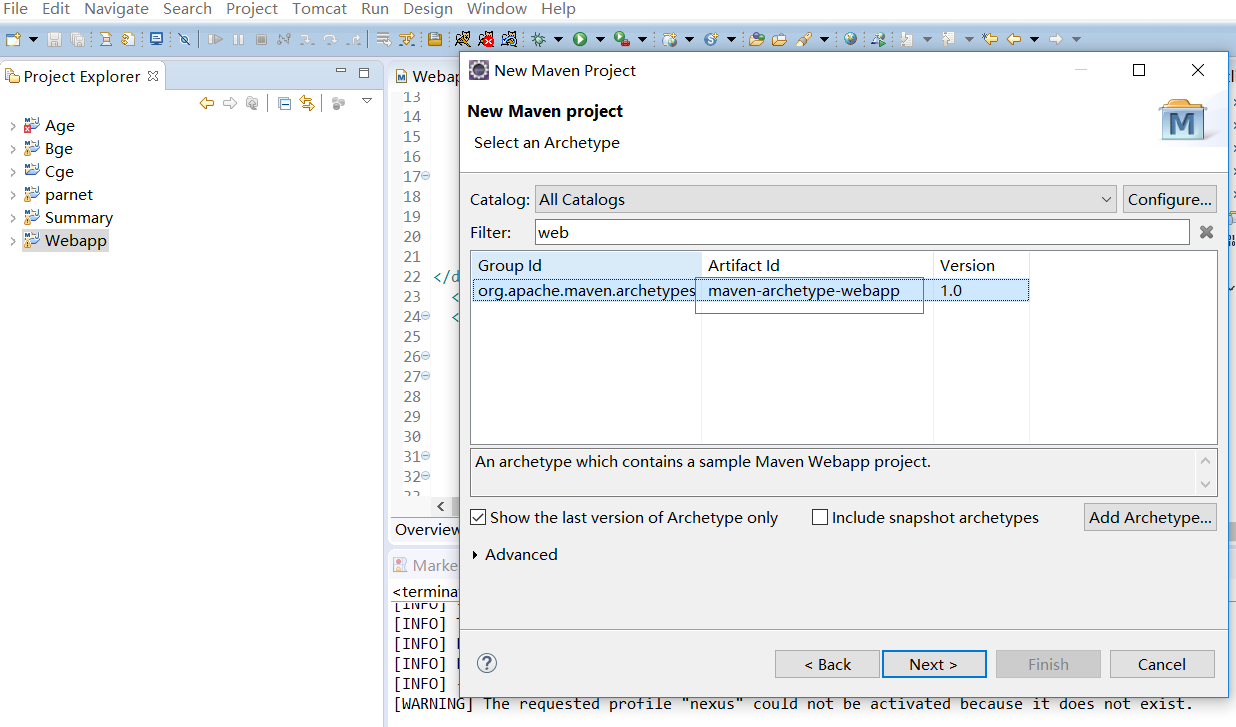Click Link with Editor icon in Project Explorer
The image size is (1236, 727).
coord(307,103)
